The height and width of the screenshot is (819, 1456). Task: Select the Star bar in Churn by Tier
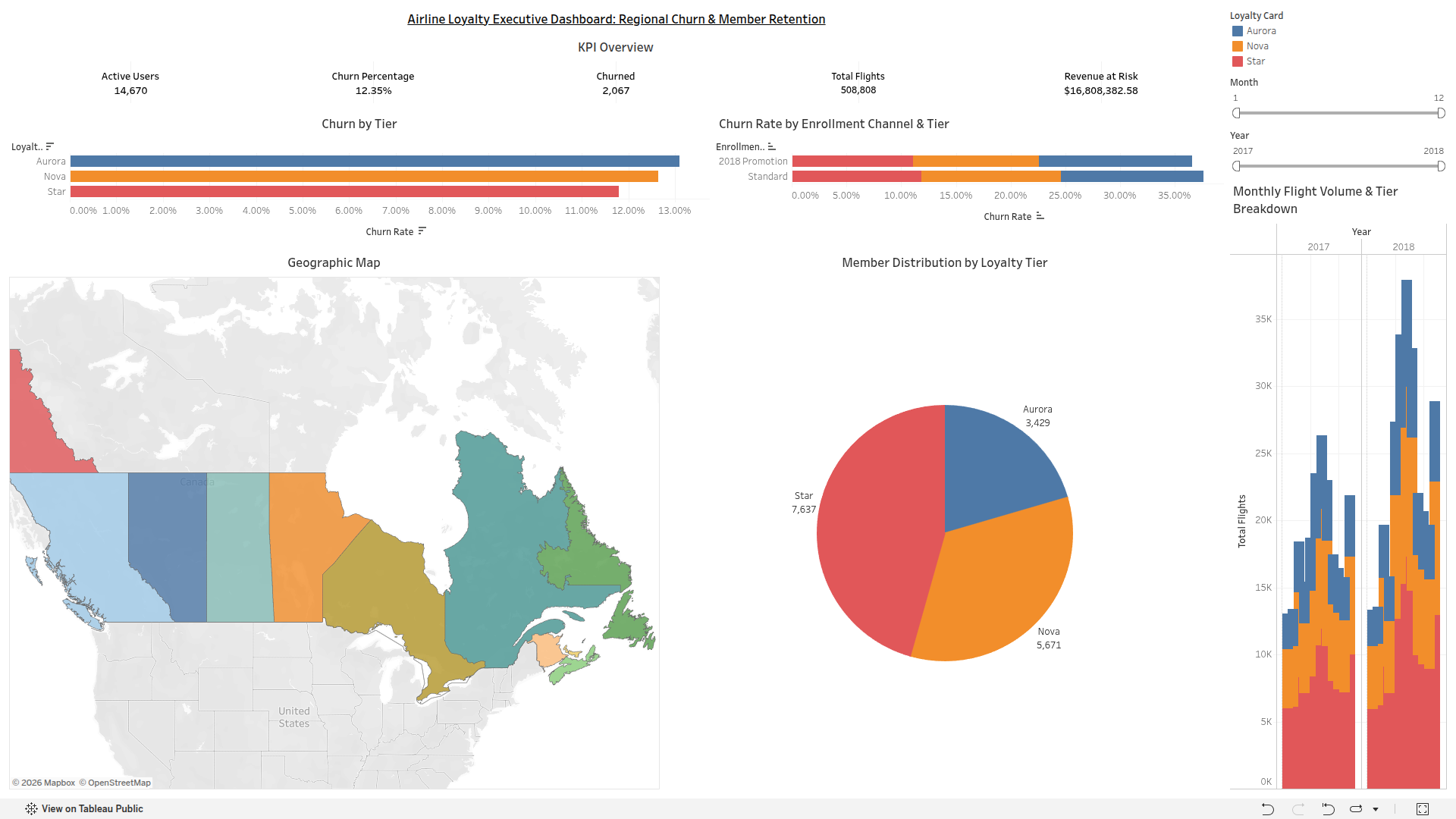pos(344,192)
